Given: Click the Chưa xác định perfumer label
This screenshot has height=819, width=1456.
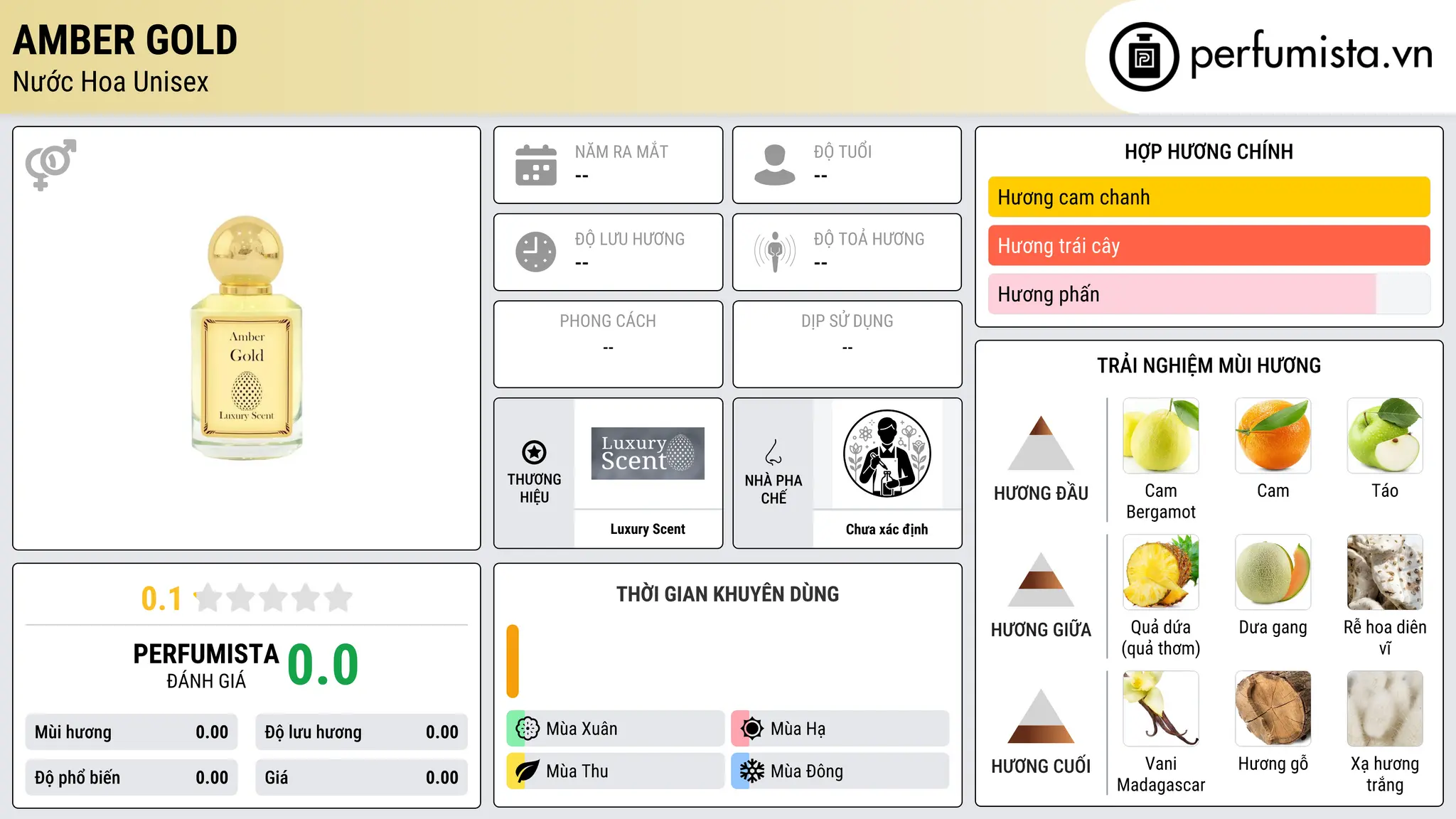Looking at the screenshot, I should [x=887, y=529].
